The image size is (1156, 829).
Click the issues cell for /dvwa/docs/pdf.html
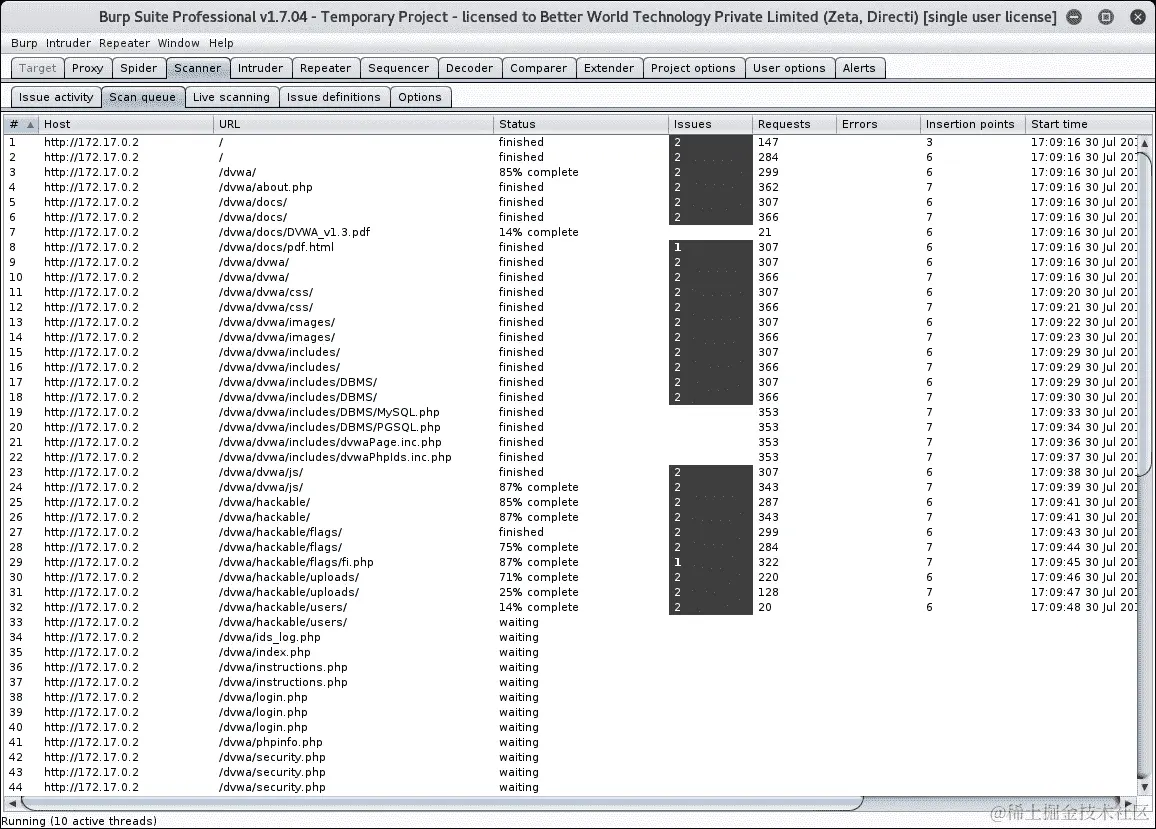711,247
